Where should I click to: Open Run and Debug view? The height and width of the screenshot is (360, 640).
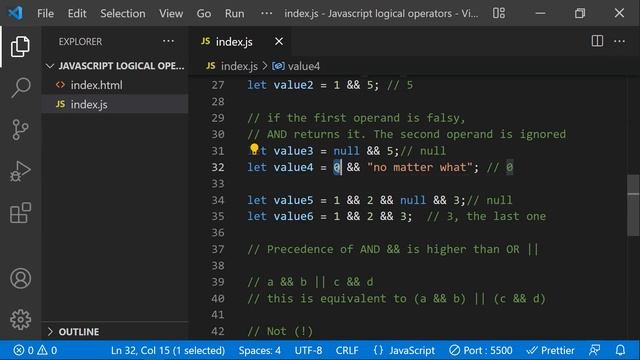(20, 171)
